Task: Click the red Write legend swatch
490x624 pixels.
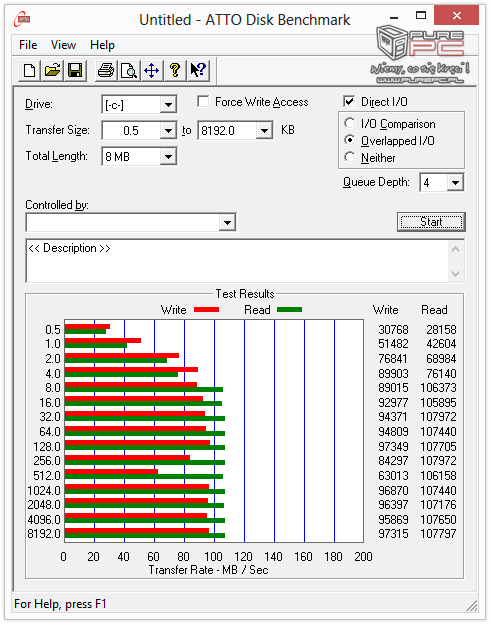Action: coord(206,310)
